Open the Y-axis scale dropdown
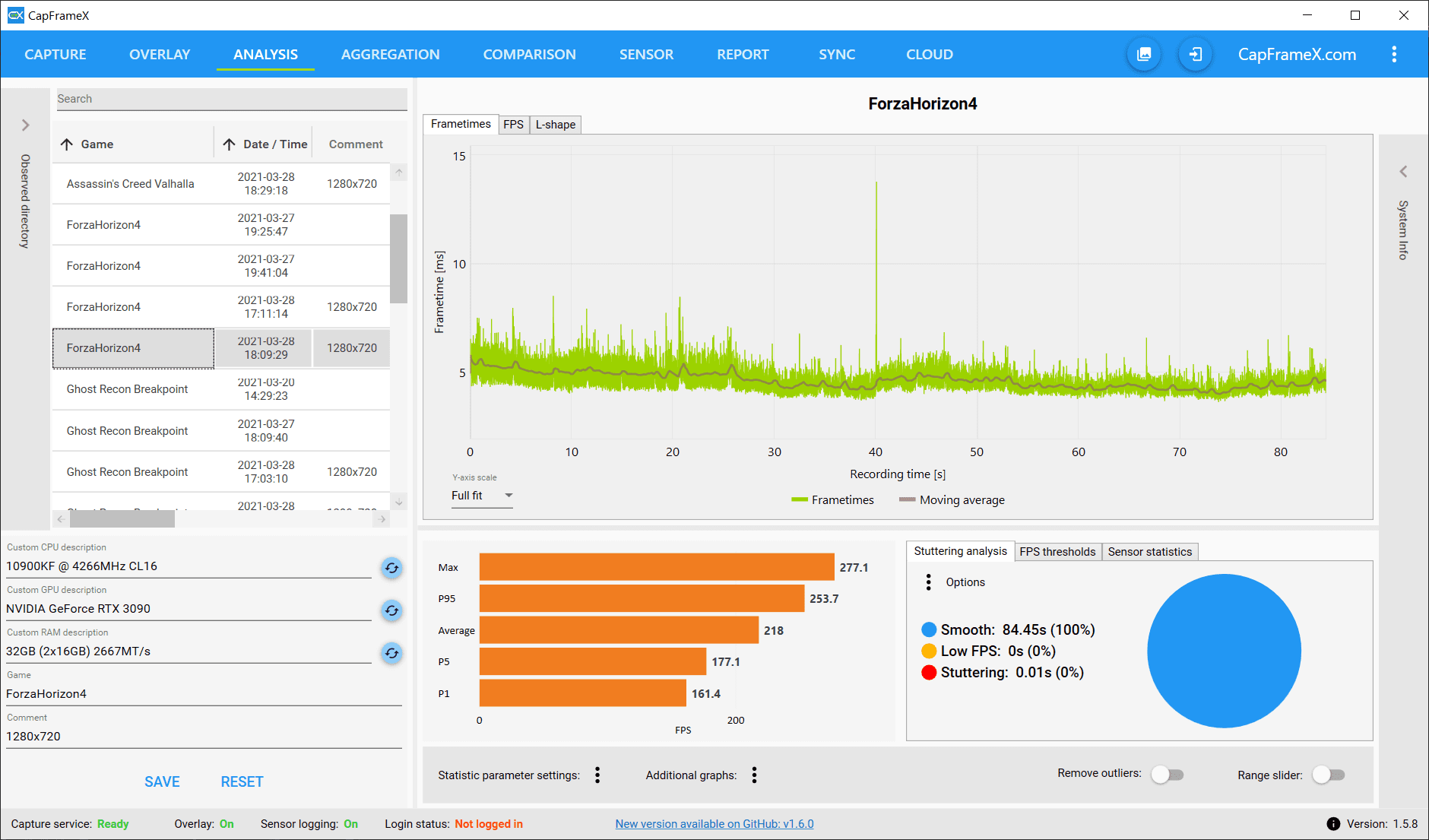This screenshot has height=840, width=1429. pos(482,496)
